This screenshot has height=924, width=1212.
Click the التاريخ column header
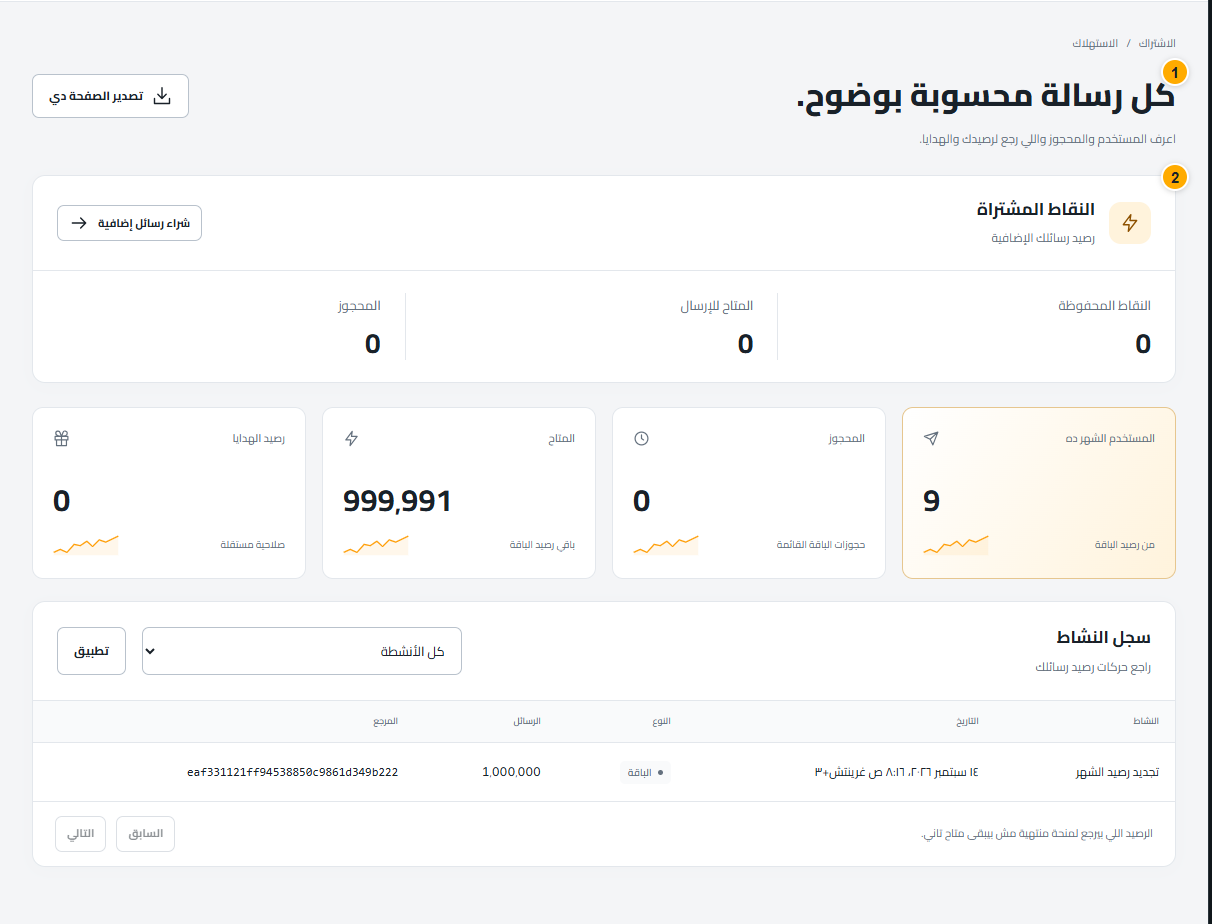click(x=967, y=721)
